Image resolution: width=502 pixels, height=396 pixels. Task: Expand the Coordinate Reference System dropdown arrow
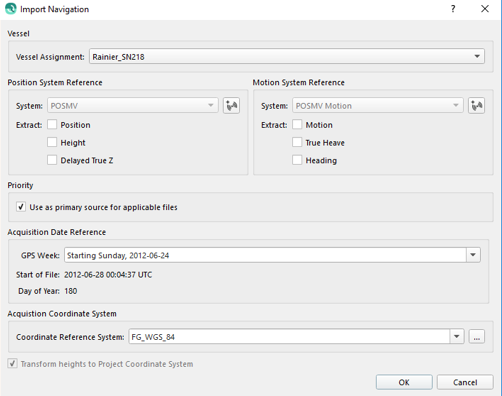coord(457,337)
